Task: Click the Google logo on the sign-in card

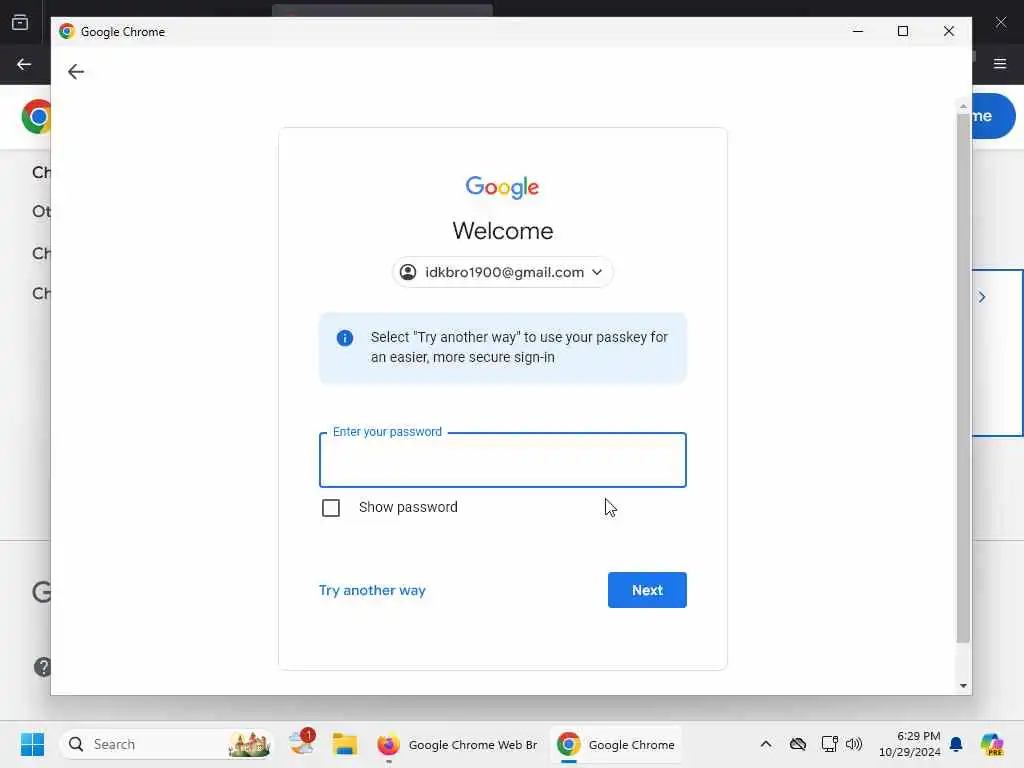Action: pos(502,187)
